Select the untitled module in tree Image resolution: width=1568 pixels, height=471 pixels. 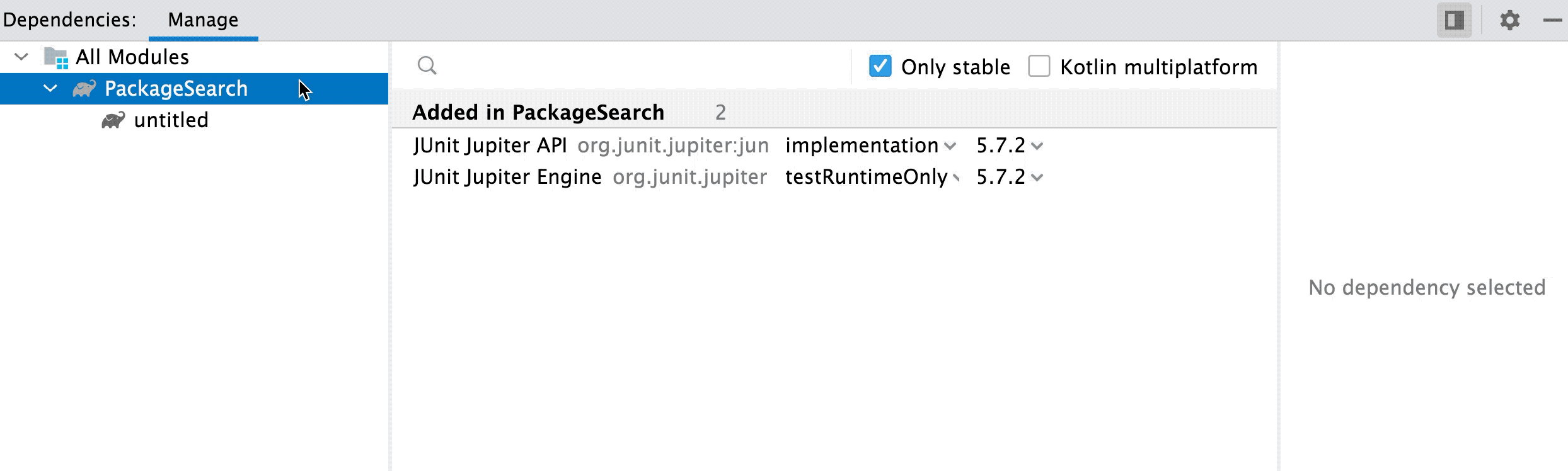click(x=171, y=120)
